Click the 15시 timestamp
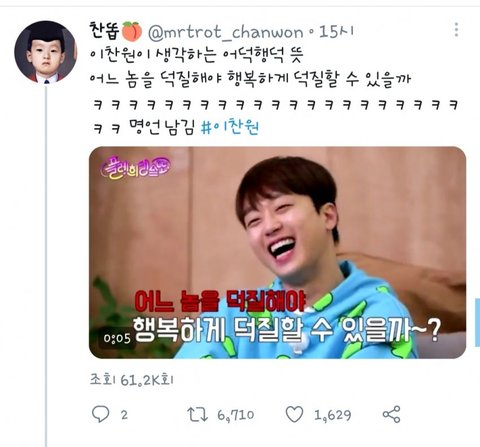 click(x=336, y=32)
